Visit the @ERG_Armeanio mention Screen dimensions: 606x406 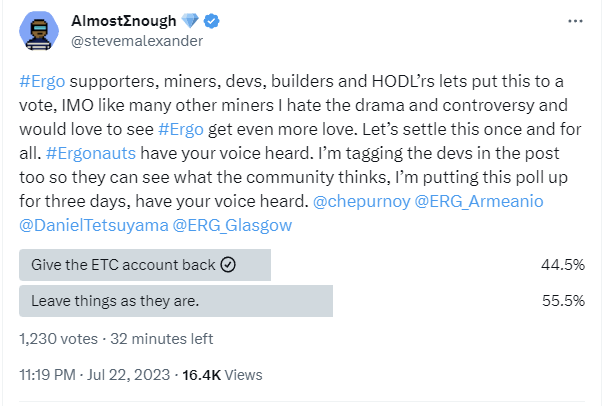pos(479,201)
